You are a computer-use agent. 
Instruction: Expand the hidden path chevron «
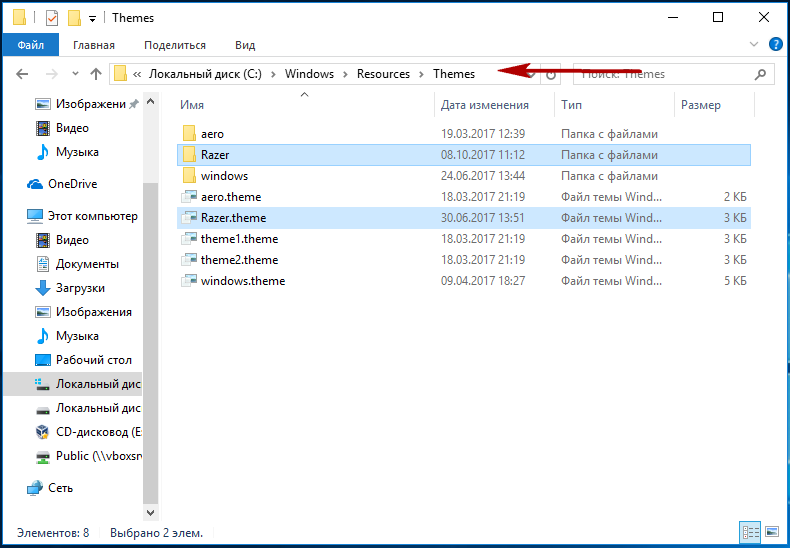(137, 75)
